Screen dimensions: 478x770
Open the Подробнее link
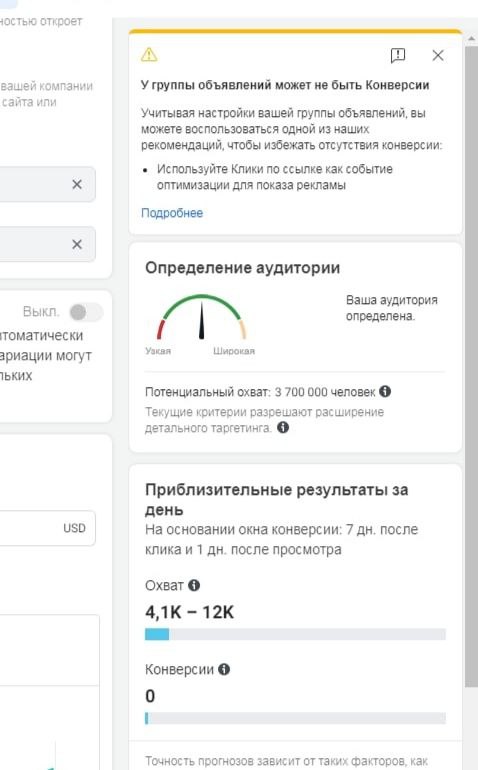pyautogui.click(x=172, y=213)
